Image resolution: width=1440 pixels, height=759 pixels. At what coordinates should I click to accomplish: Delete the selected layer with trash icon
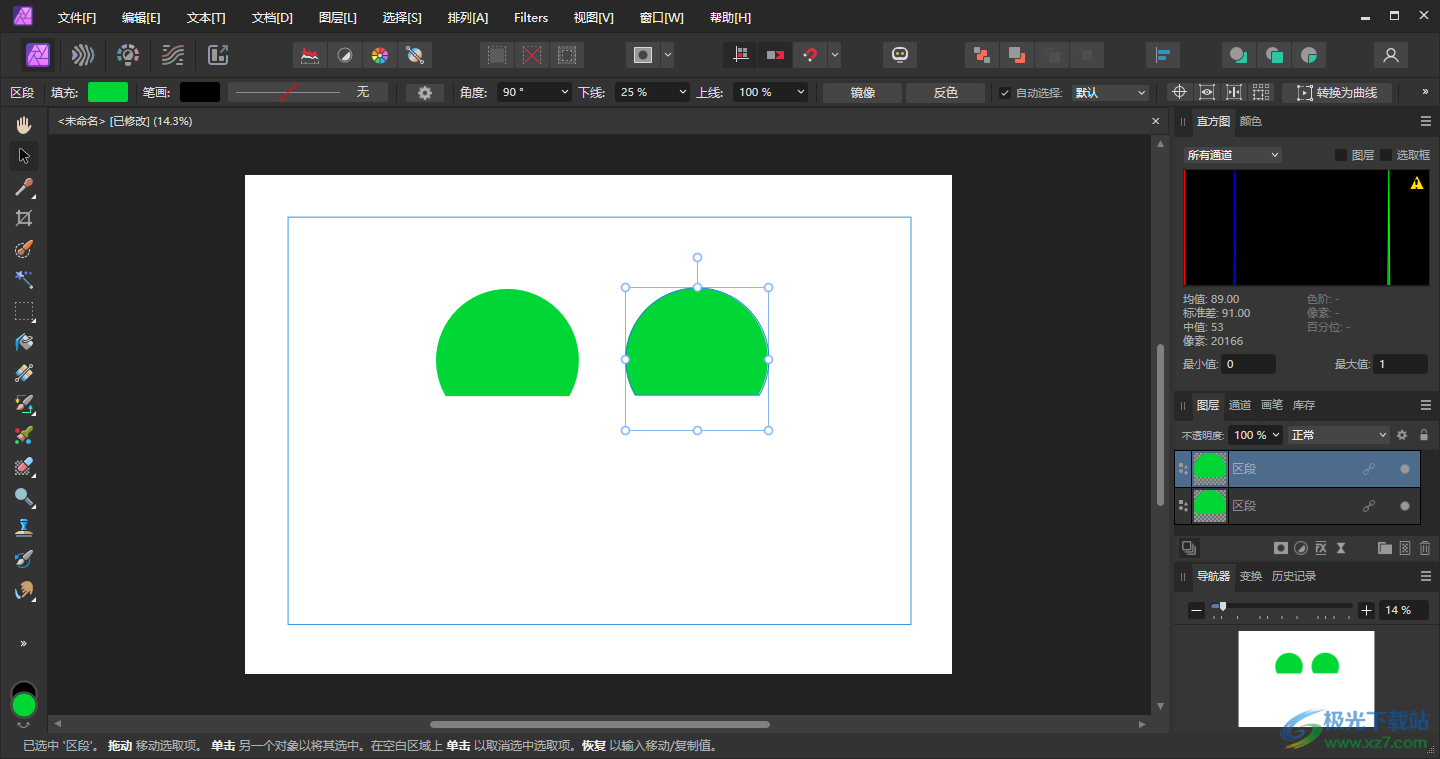click(x=1425, y=548)
